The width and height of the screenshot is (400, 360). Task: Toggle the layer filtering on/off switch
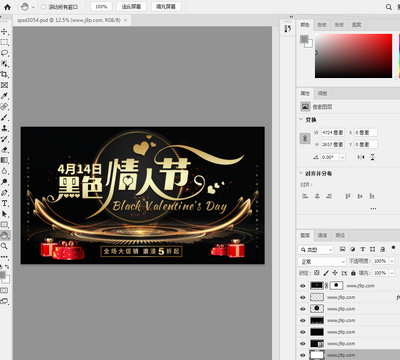point(393,248)
